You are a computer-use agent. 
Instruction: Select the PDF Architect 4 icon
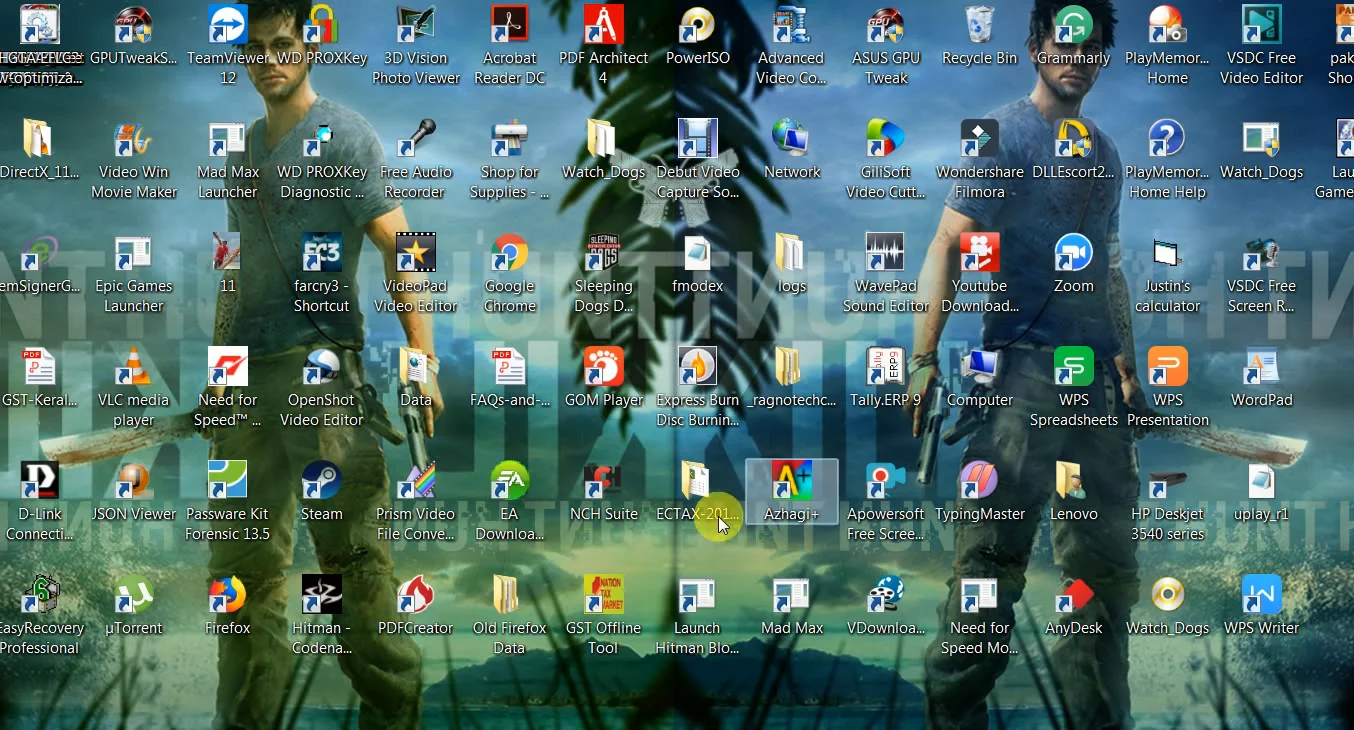point(604,25)
